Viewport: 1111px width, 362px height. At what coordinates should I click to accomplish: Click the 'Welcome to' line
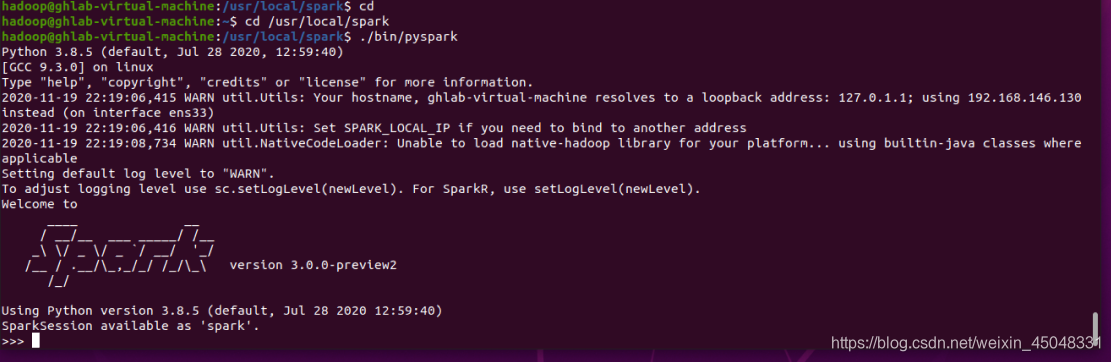[40, 204]
